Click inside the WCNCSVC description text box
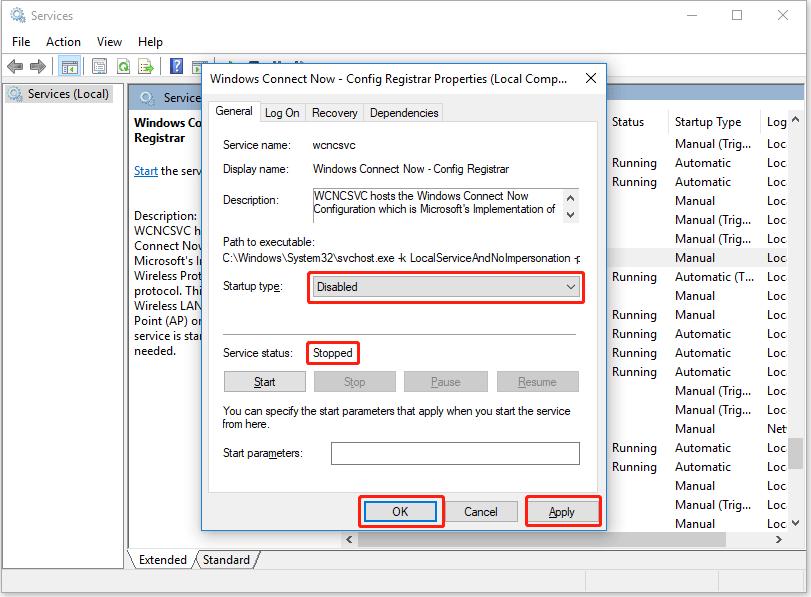The width and height of the screenshot is (811, 597). [437, 205]
